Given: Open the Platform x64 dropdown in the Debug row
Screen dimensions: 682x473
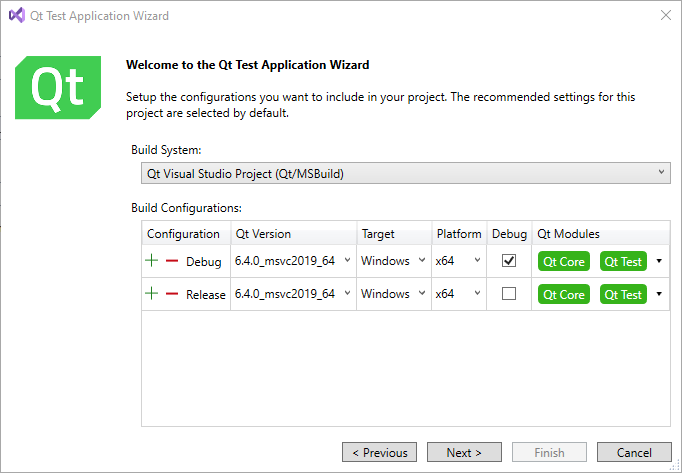Looking at the screenshot, I should pos(459,261).
